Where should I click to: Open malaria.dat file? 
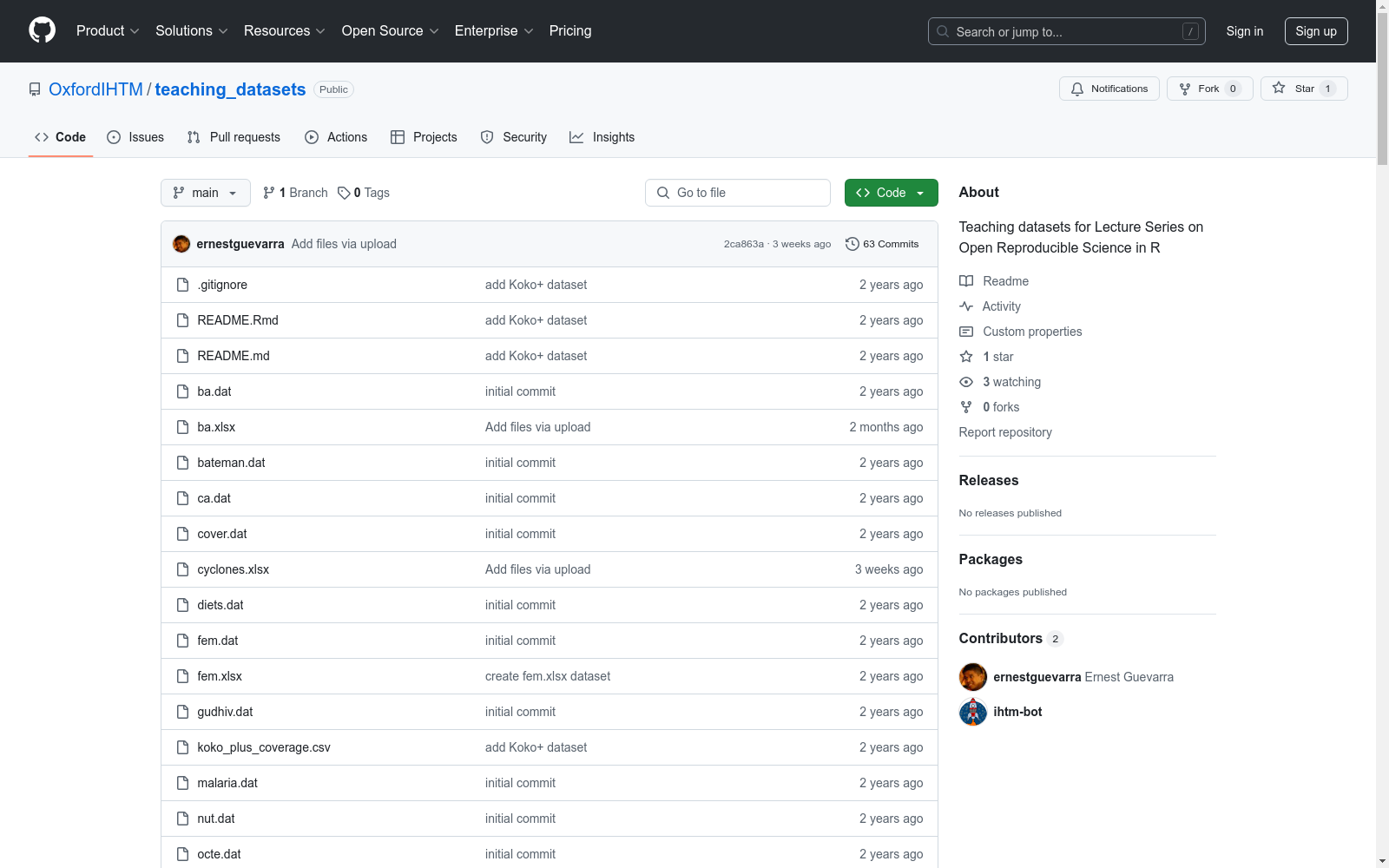[x=227, y=783]
